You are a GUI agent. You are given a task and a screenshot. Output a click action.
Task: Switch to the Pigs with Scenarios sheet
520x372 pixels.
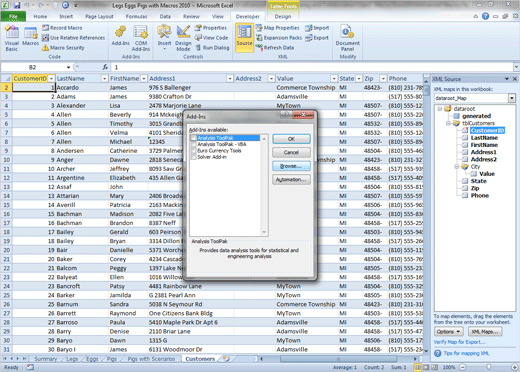[151, 359]
